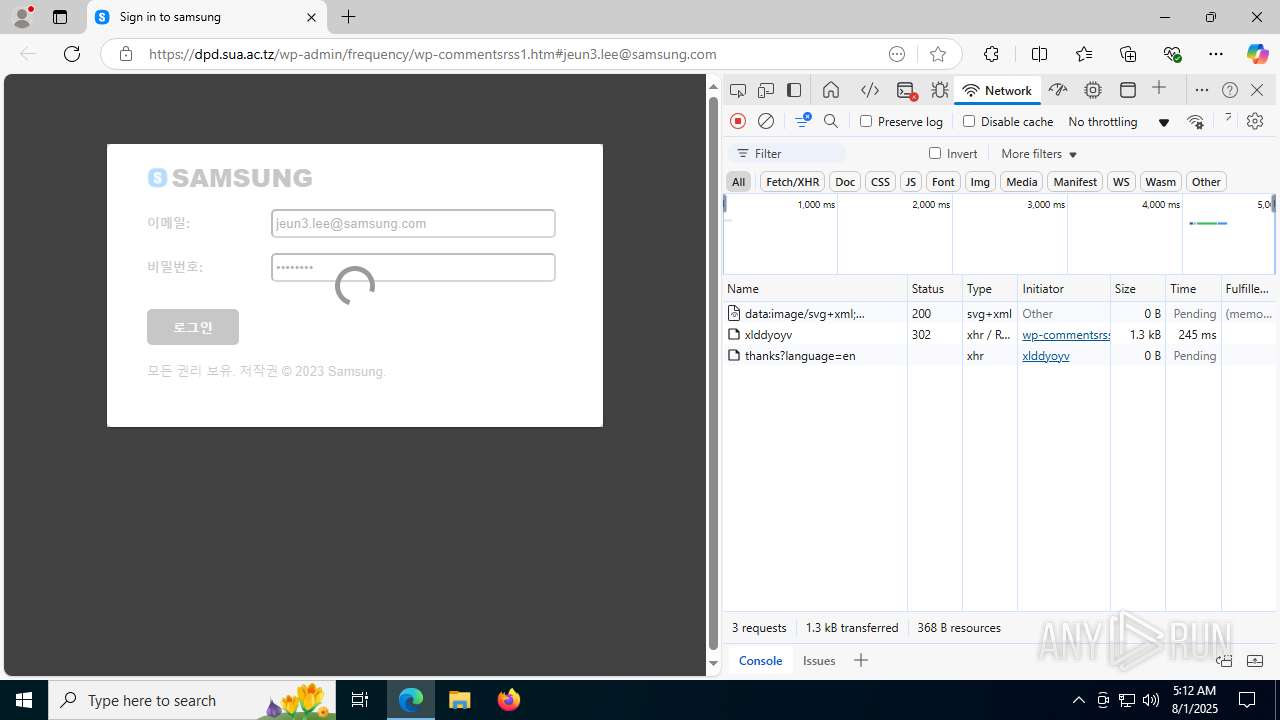Click the password input field
This screenshot has height=720, width=1280.
[413, 267]
